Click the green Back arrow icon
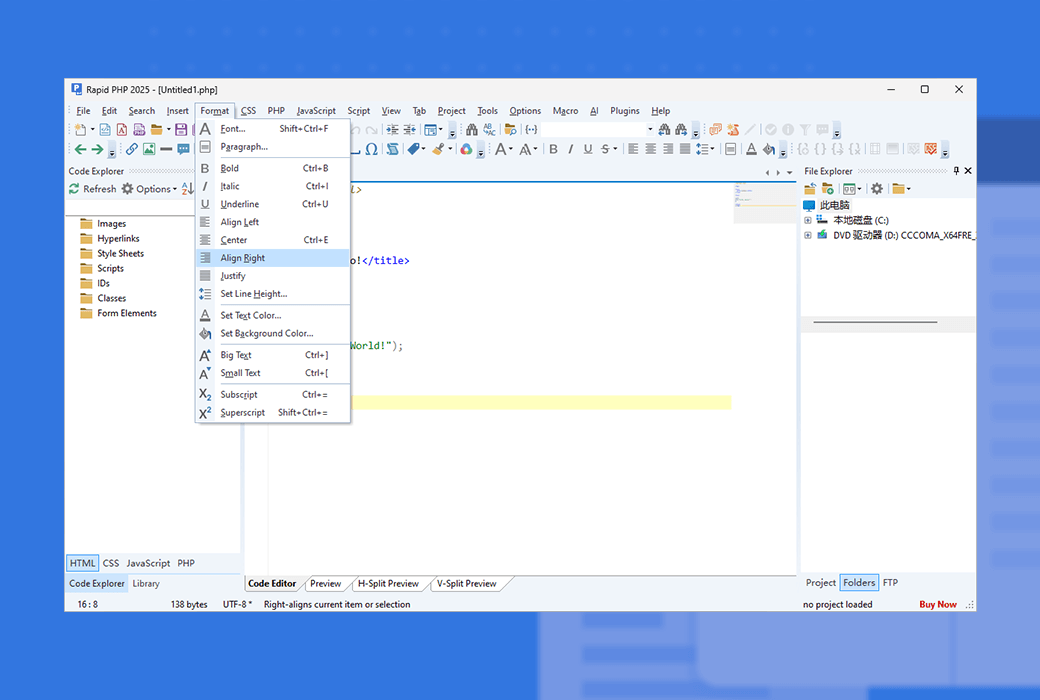The width and height of the screenshot is (1040, 700). tap(80, 149)
